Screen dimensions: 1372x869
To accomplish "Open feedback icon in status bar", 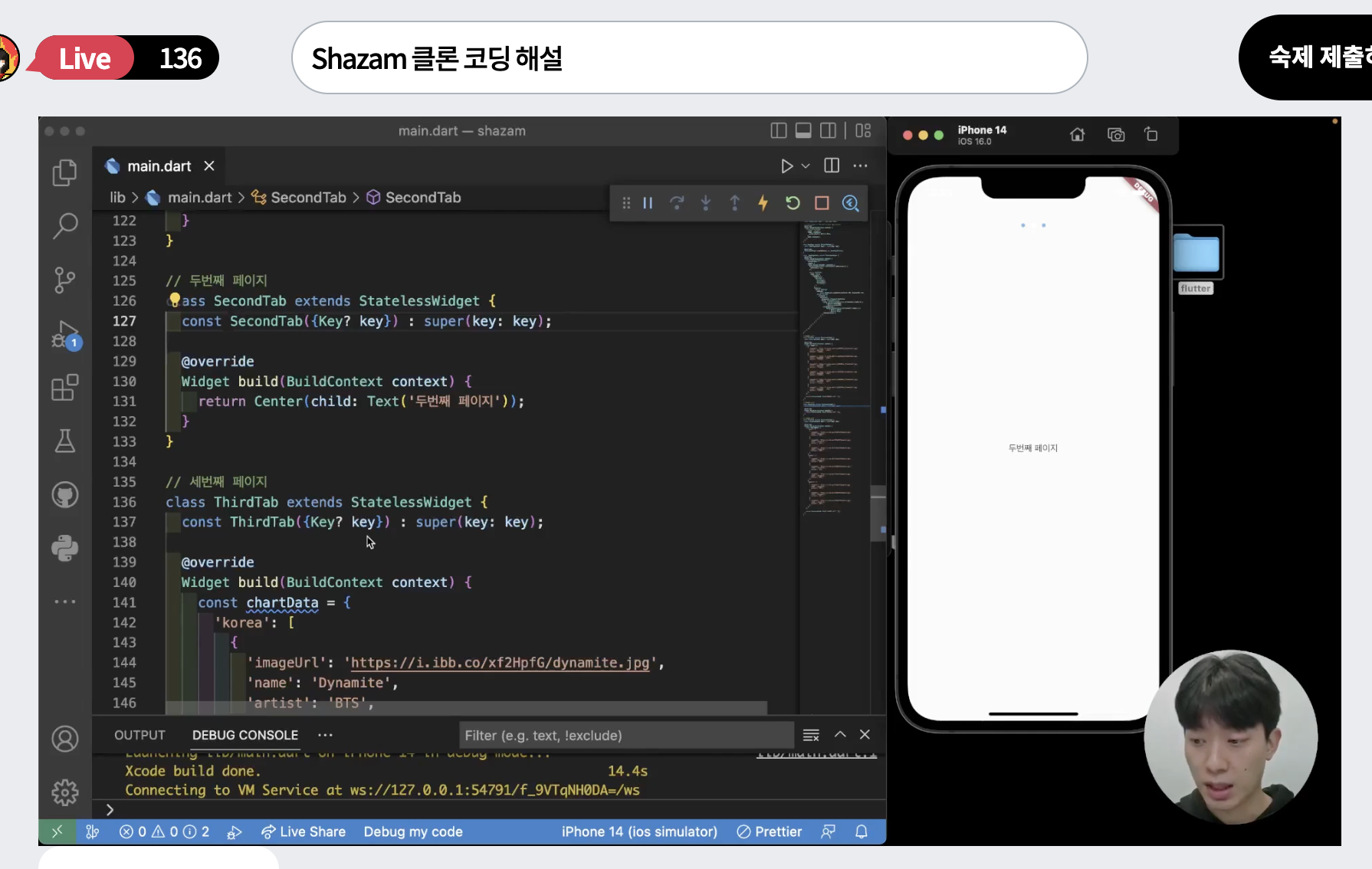I will pos(828,831).
